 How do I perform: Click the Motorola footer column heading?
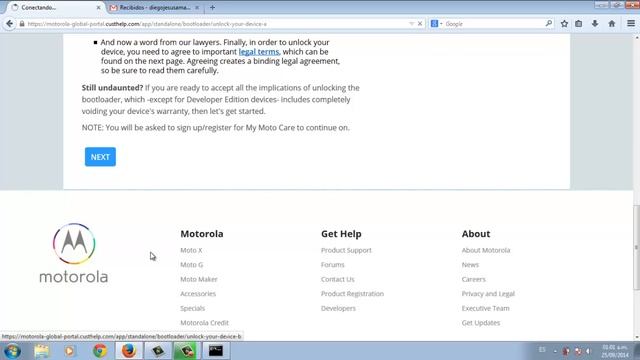coord(202,234)
